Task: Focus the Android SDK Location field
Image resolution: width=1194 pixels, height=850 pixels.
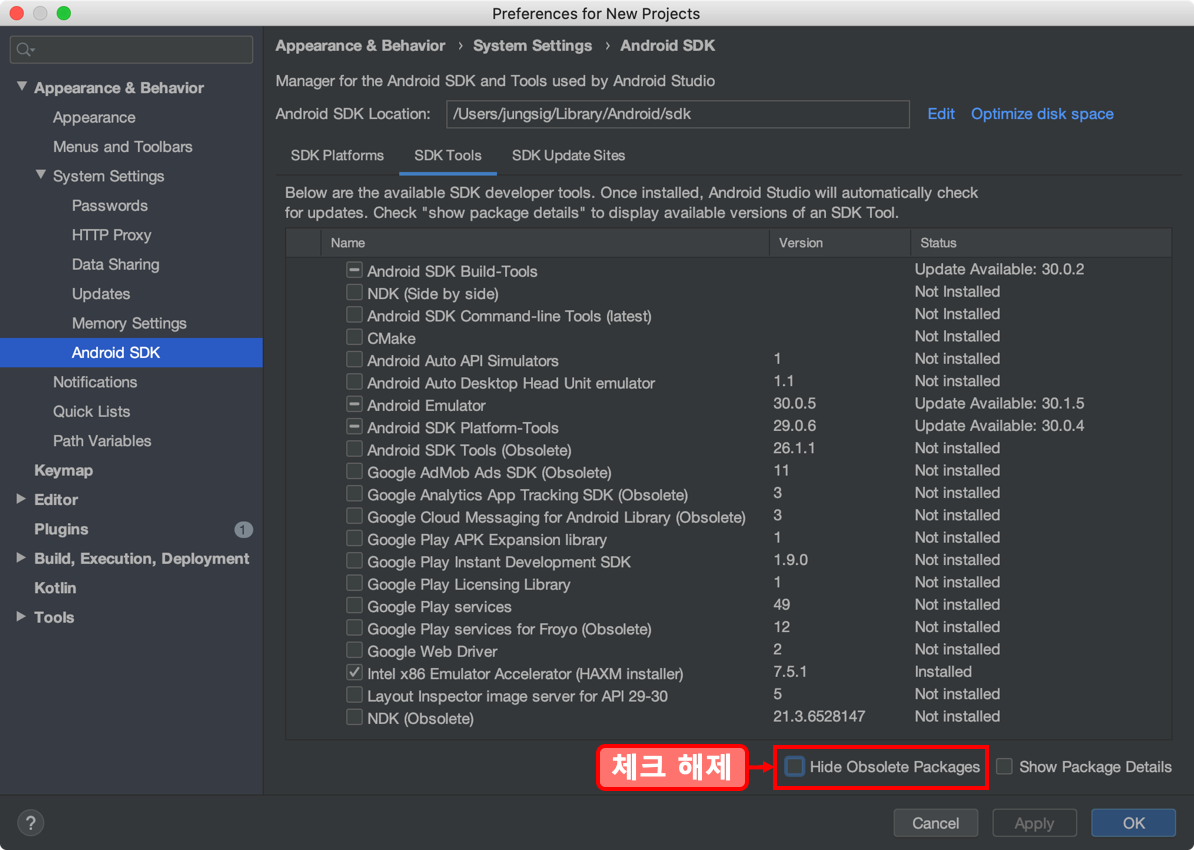Action: tap(678, 114)
